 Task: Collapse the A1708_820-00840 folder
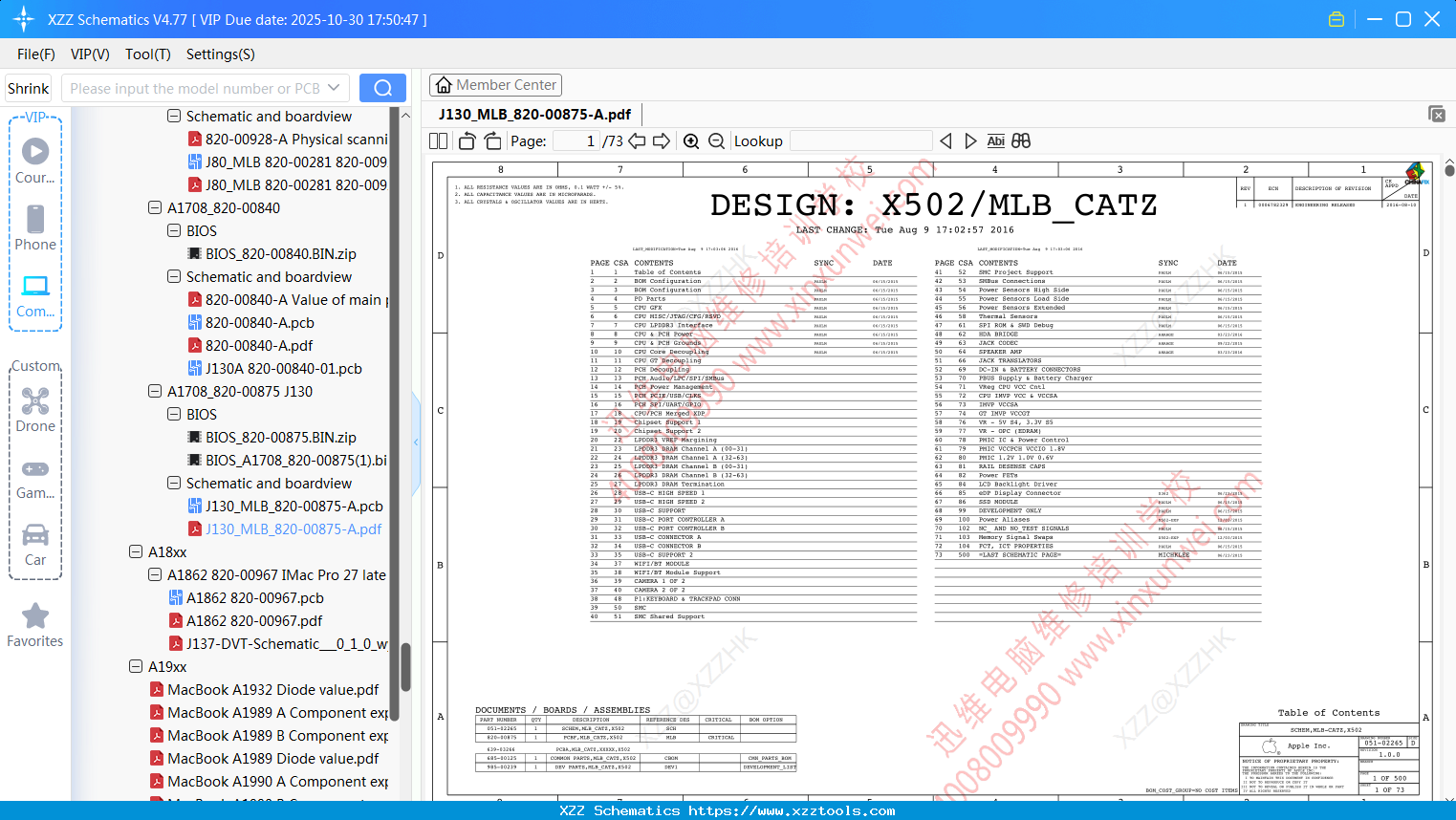[x=155, y=207]
